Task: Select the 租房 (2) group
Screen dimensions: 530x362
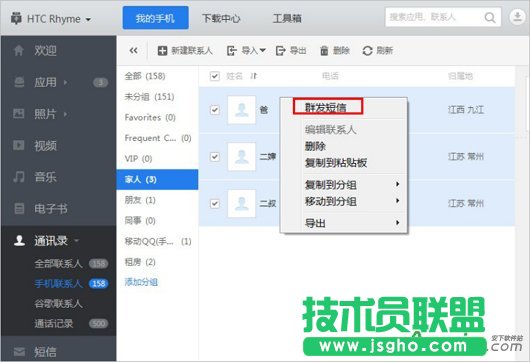Action: (157, 262)
